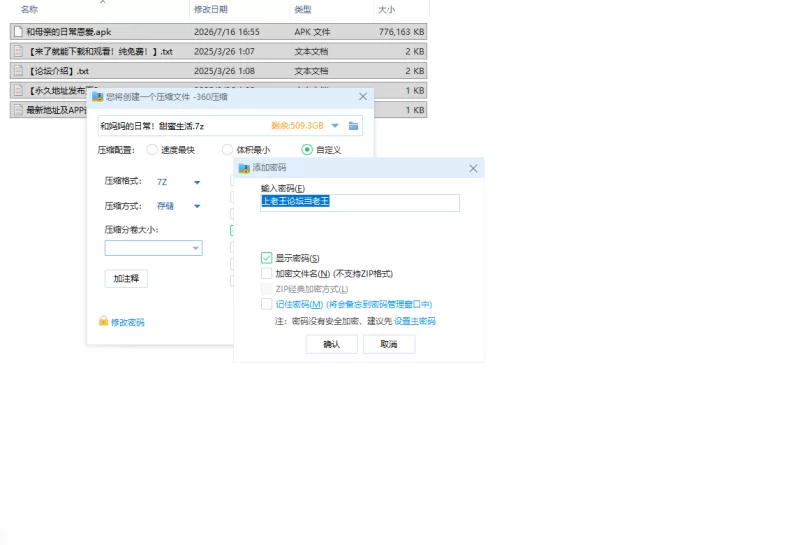Click the 添加密码 dialog title icon
The image size is (800, 545).
244,167
